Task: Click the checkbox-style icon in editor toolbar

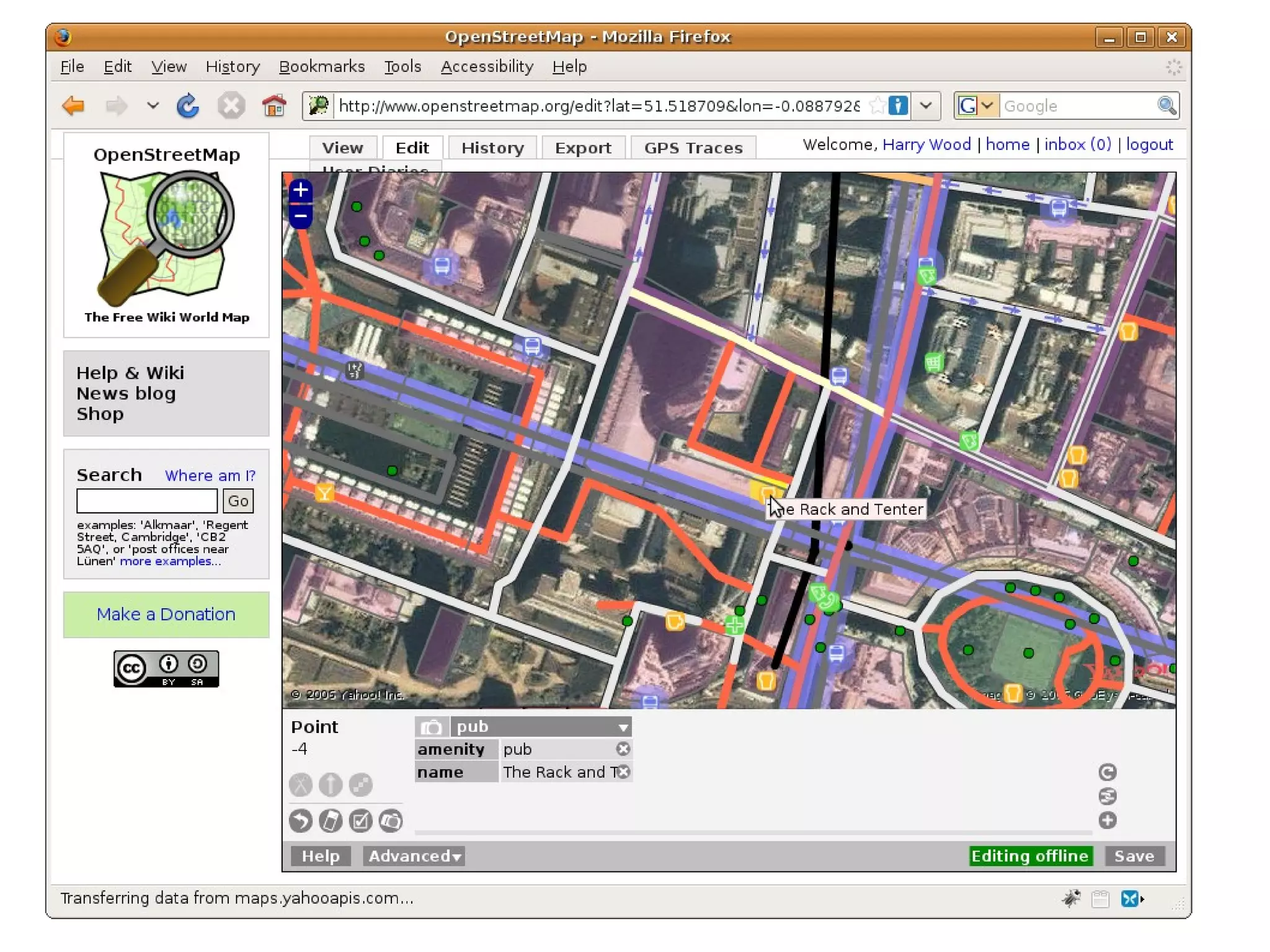Action: (360, 821)
